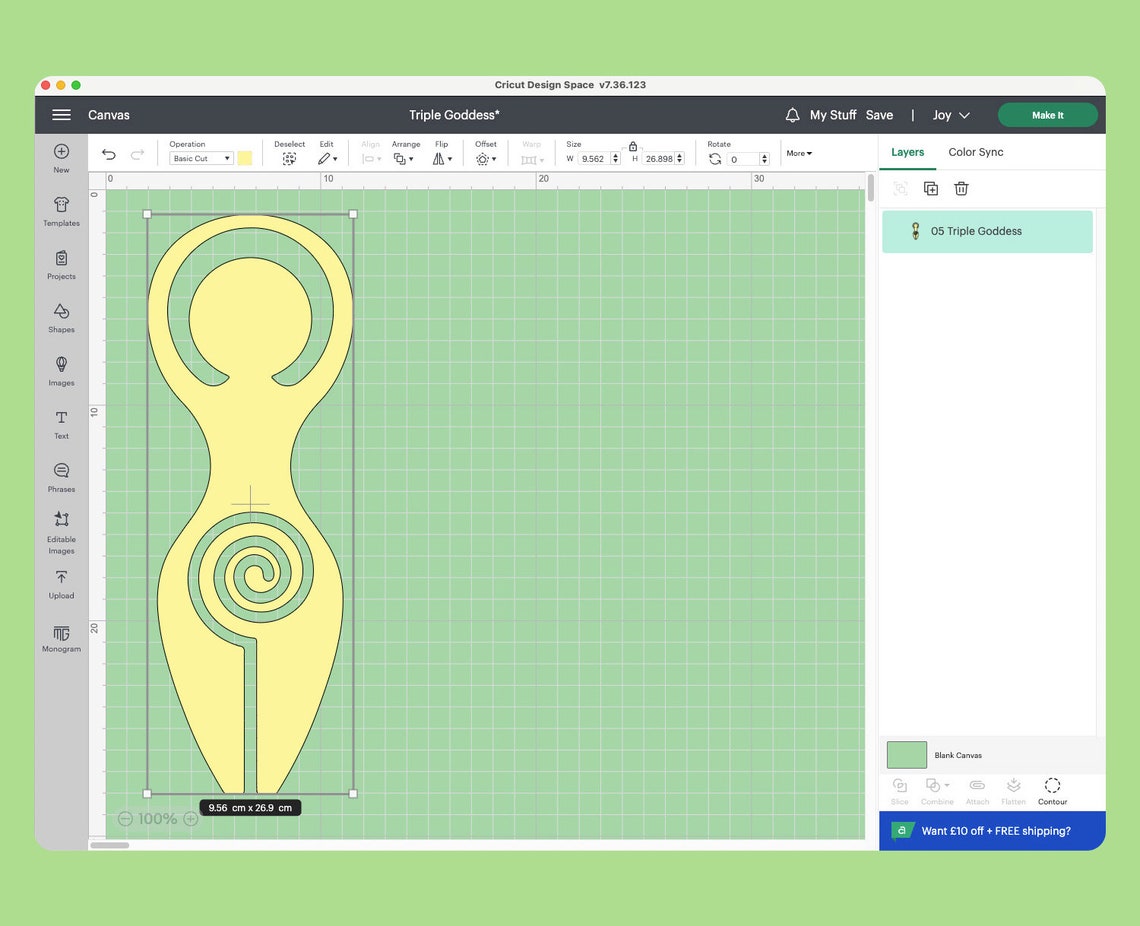Click the undo arrow icon

pos(109,154)
